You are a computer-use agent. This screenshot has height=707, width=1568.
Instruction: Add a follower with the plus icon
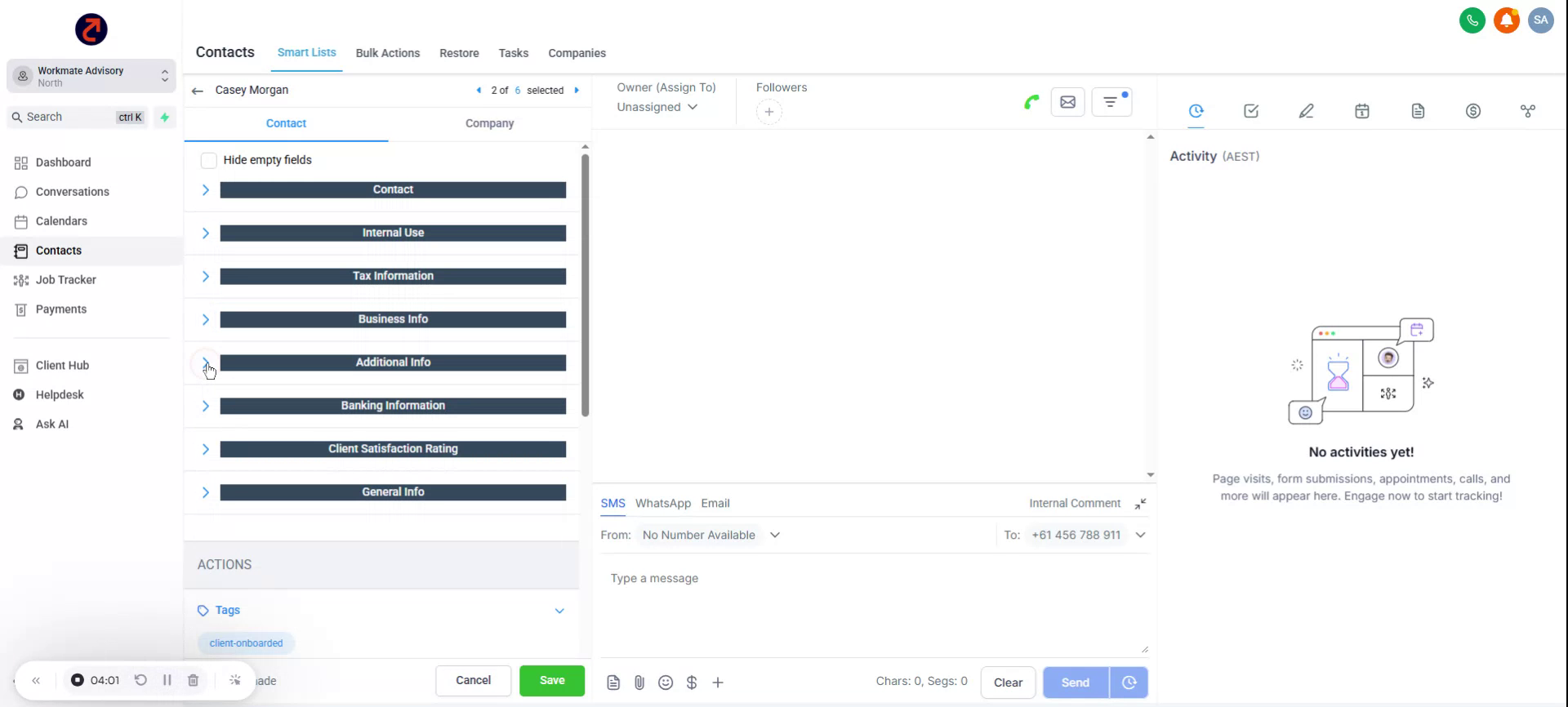click(x=768, y=112)
